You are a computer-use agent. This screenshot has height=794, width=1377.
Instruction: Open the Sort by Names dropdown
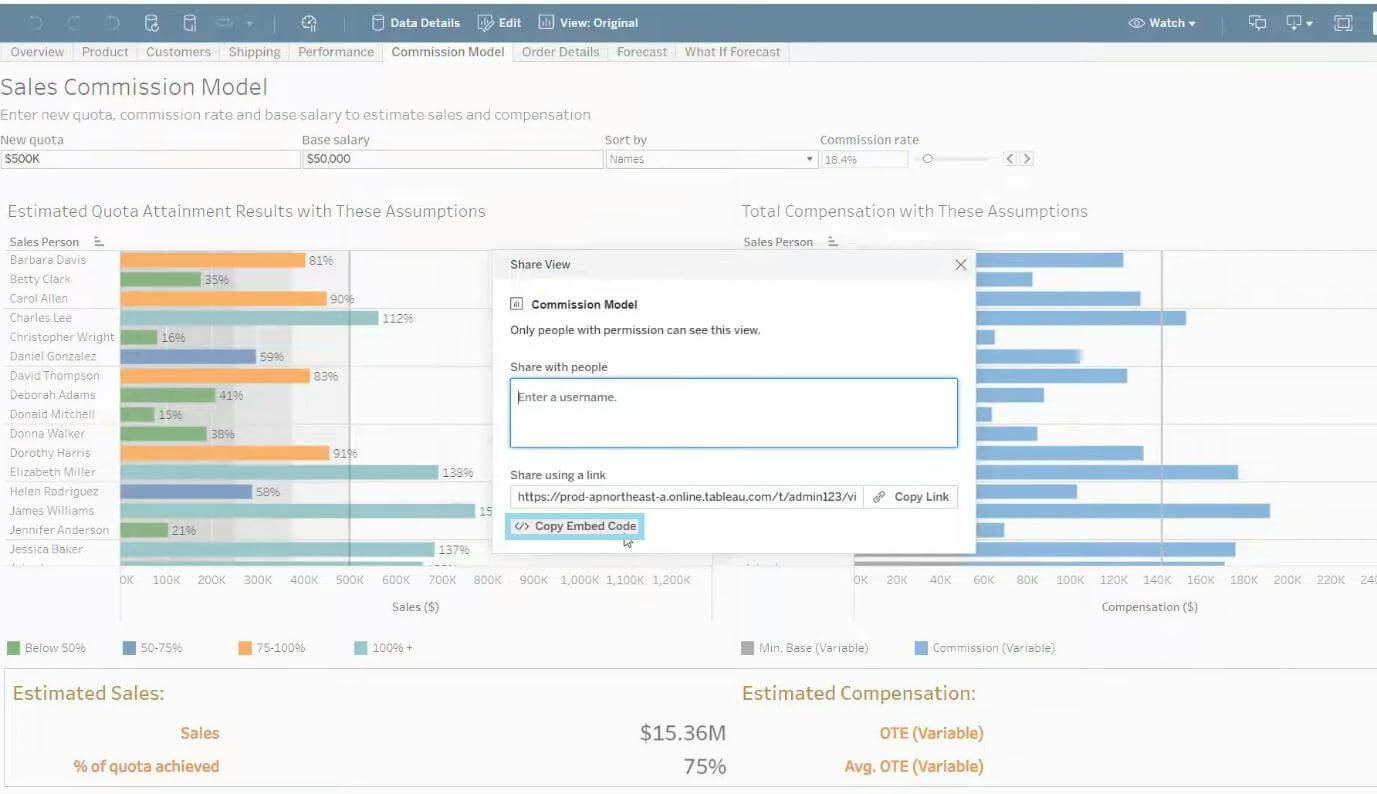(712, 159)
